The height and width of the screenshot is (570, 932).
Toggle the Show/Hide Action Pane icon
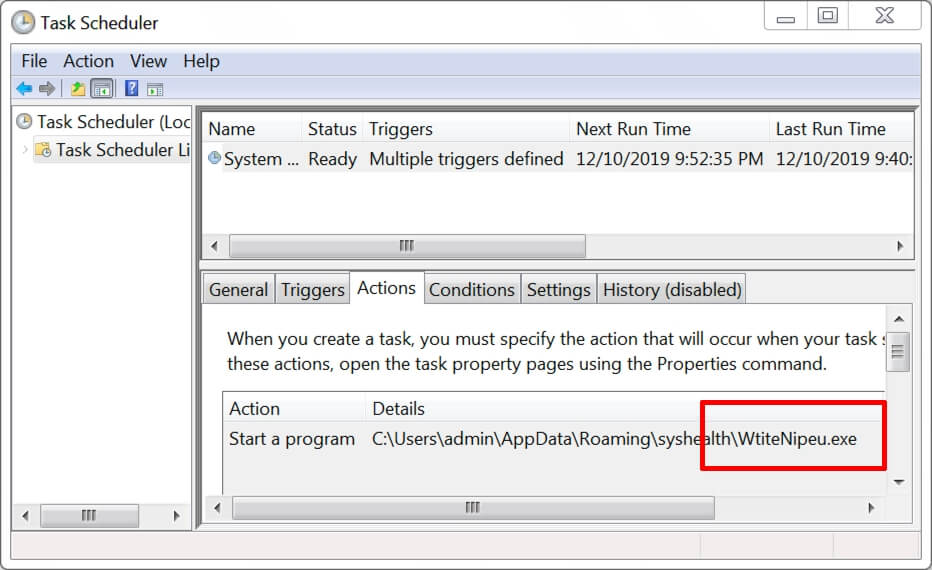coord(155,90)
